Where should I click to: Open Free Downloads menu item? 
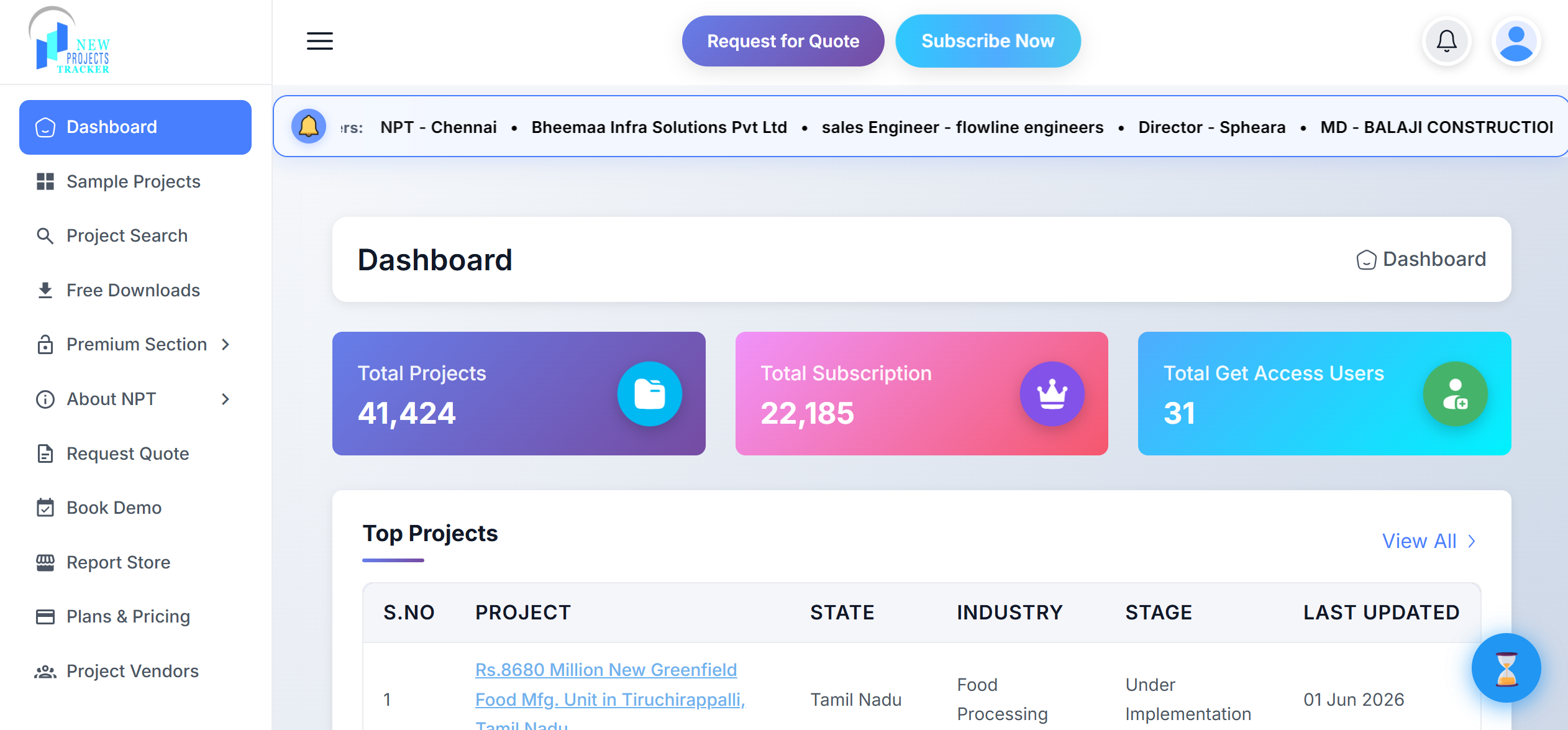[135, 290]
